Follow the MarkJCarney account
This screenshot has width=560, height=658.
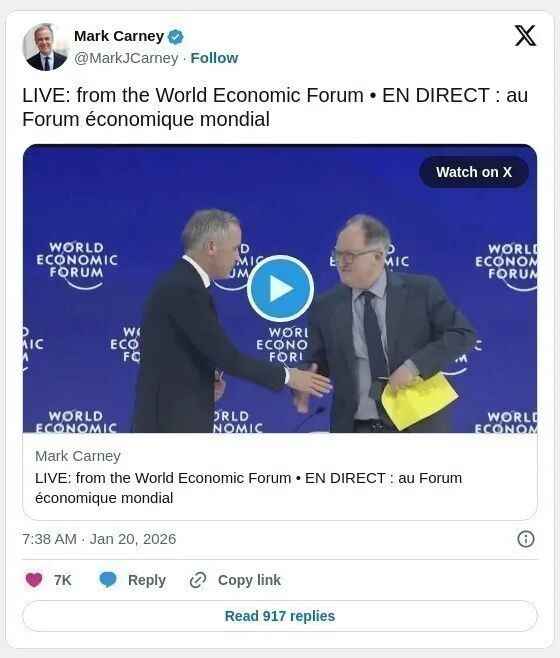[214, 58]
